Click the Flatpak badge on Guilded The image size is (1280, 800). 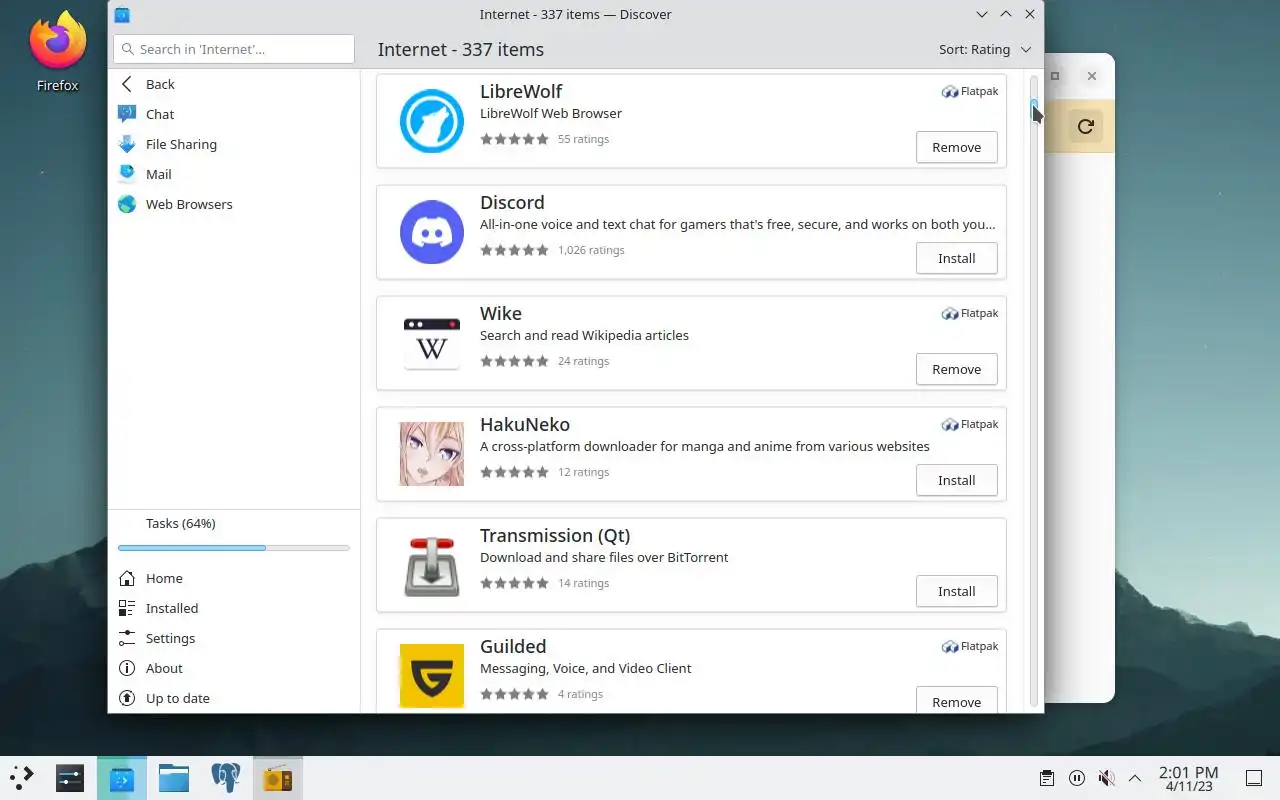click(x=970, y=646)
